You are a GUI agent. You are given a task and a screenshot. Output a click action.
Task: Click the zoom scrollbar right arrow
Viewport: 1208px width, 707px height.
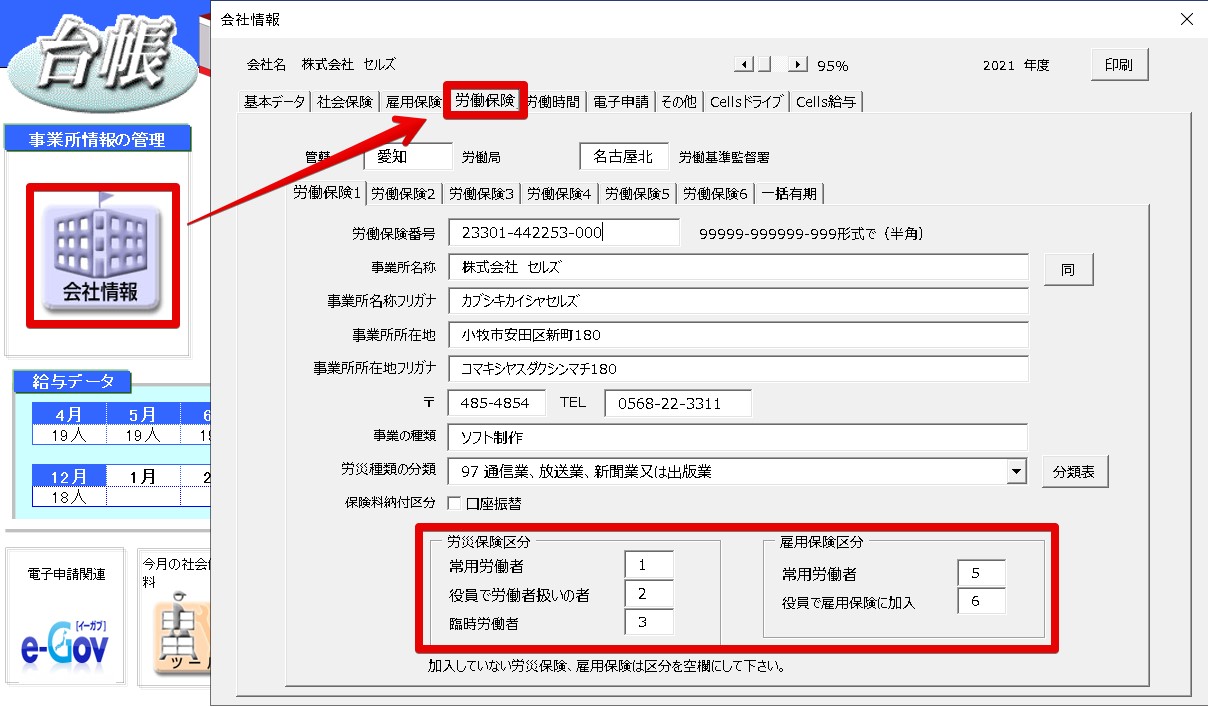tap(798, 65)
